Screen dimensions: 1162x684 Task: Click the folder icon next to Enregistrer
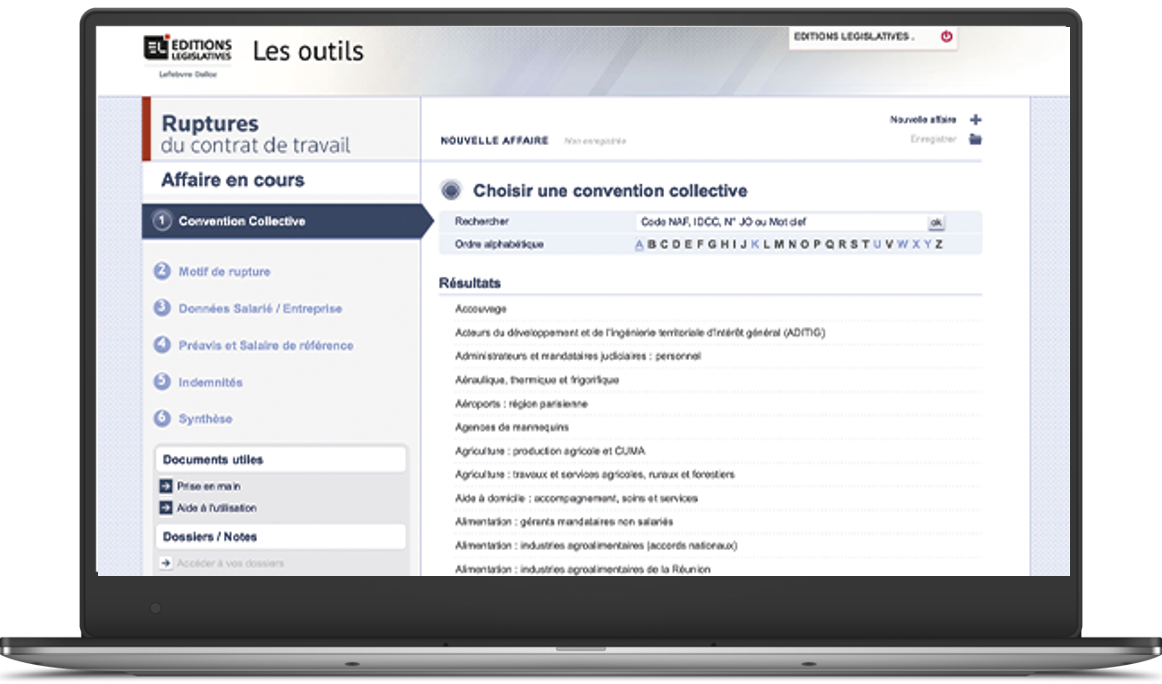pos(976,140)
